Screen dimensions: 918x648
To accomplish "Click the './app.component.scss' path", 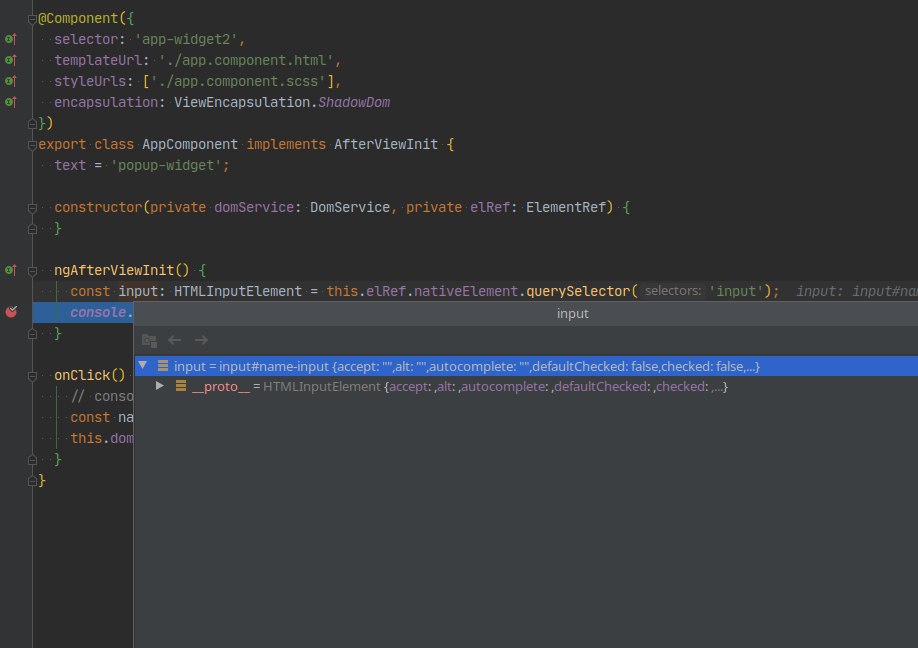I will tap(238, 81).
